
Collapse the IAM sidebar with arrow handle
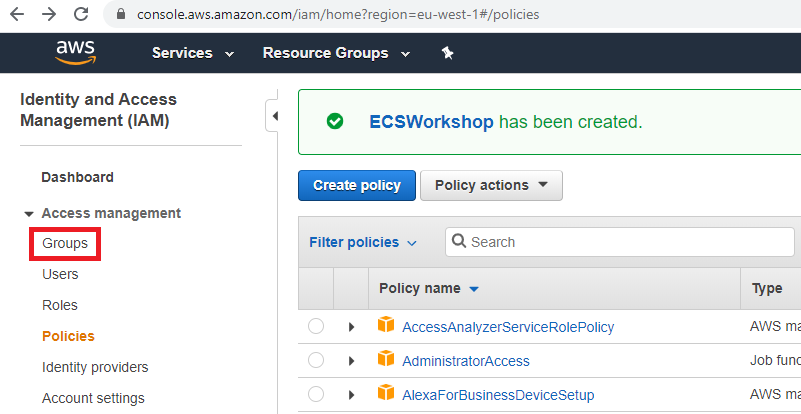click(273, 116)
